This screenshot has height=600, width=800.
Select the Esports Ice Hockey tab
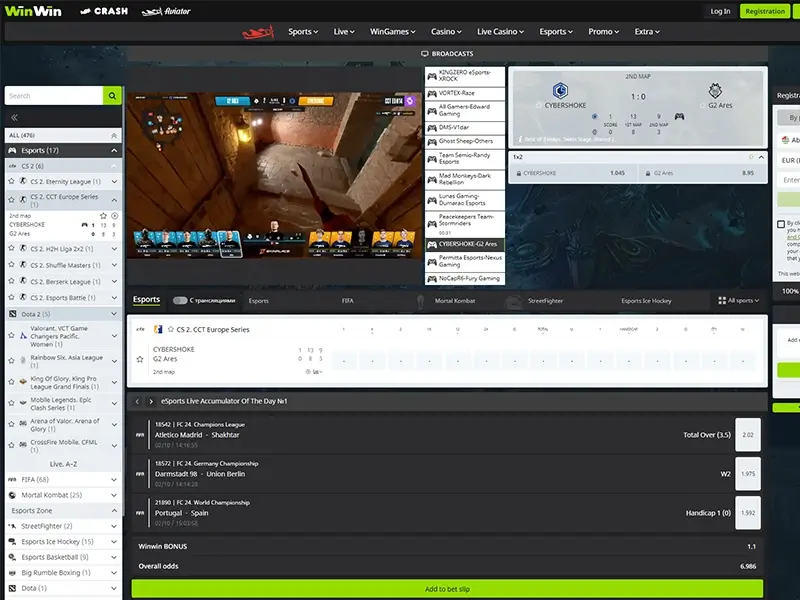646,301
